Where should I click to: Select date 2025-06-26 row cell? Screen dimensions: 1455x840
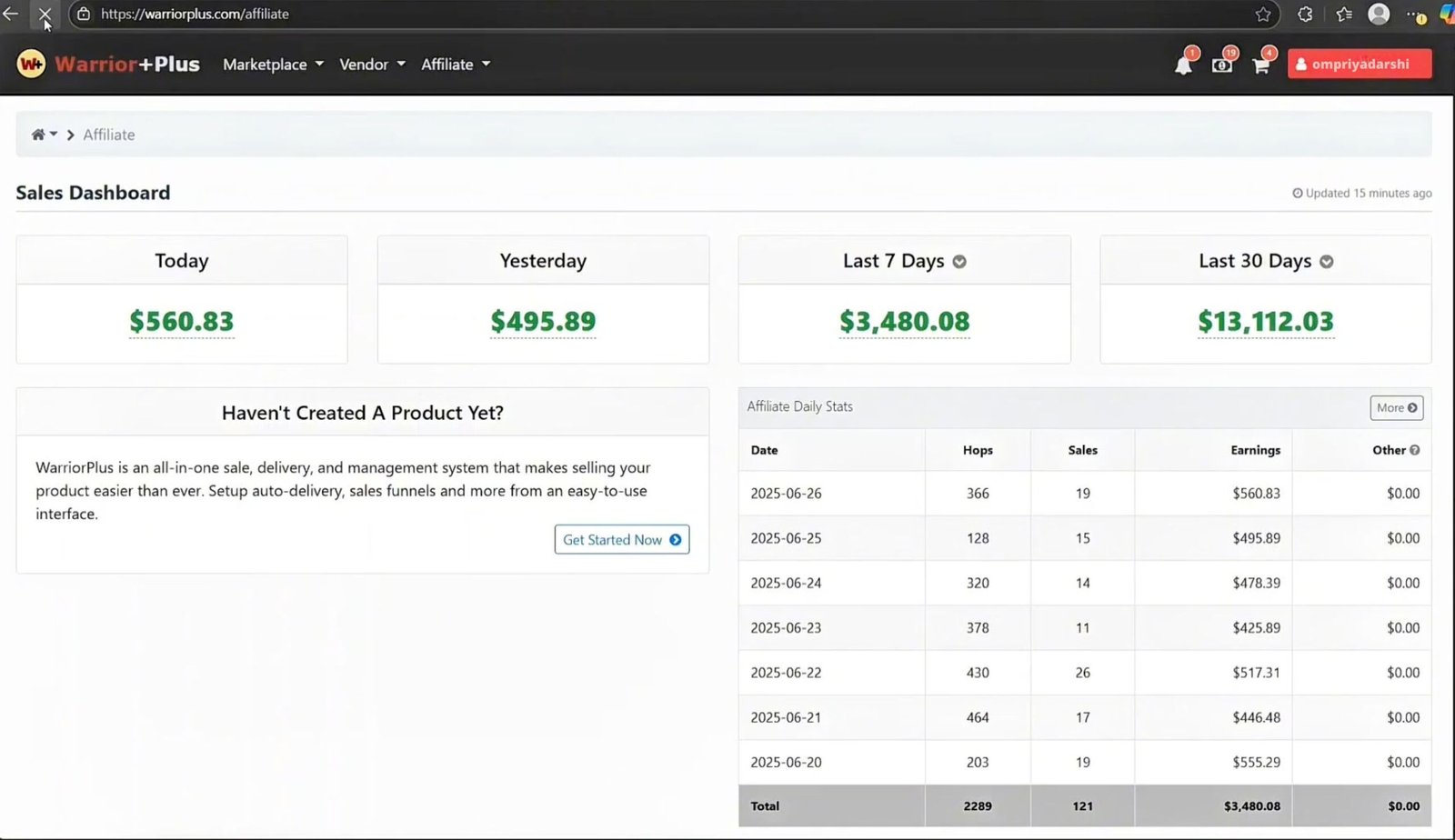[786, 494]
